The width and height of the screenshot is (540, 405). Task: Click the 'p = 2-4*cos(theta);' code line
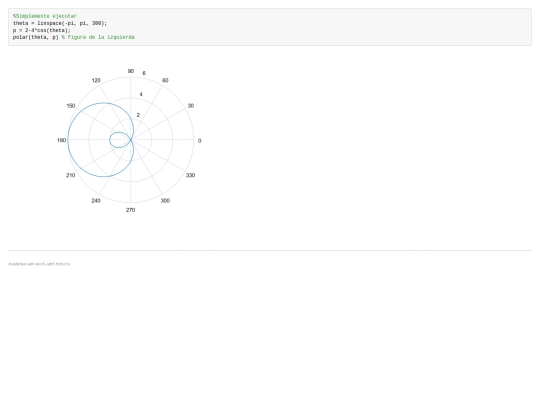42,30
